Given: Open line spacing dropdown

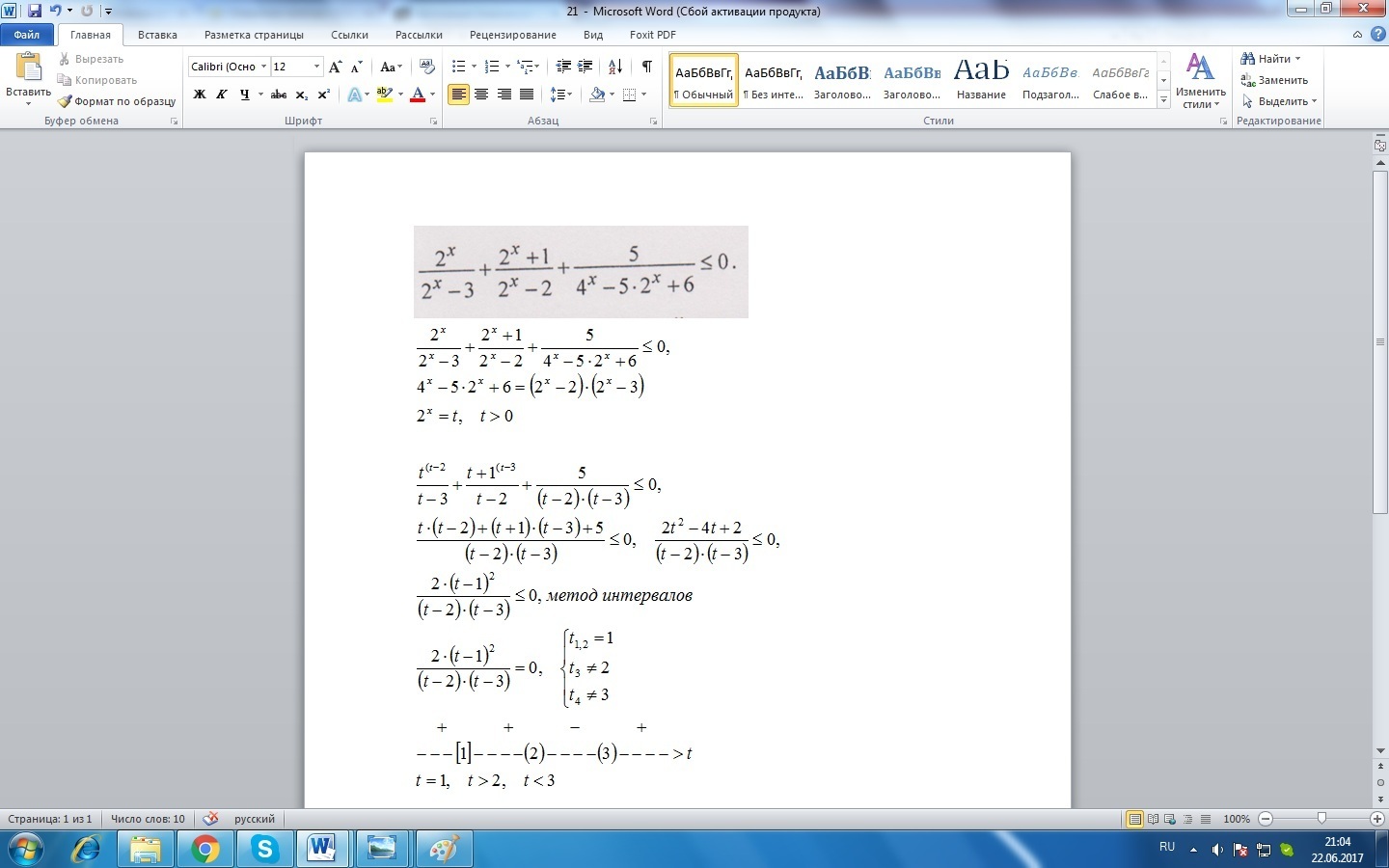Looking at the screenshot, I should (x=561, y=95).
